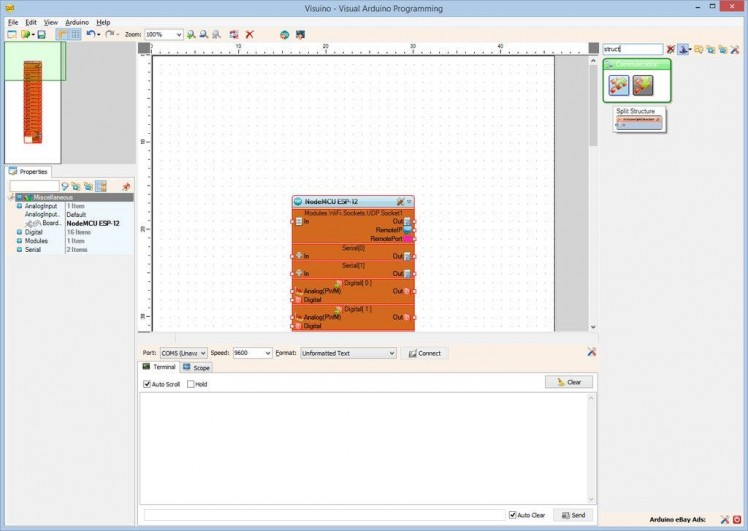The image size is (748, 531).
Task: Toggle the Auto Scroll checkbox
Action: 147,384
